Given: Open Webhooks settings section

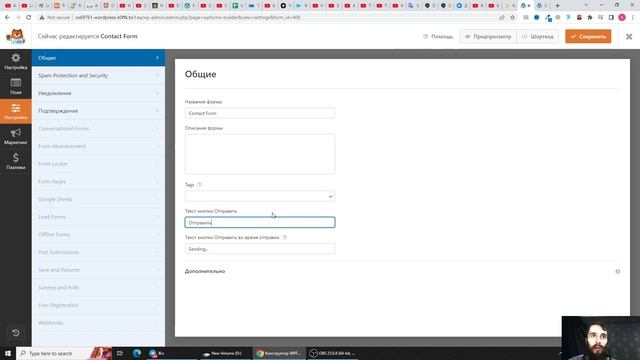Looking at the screenshot, I should coord(98,323).
